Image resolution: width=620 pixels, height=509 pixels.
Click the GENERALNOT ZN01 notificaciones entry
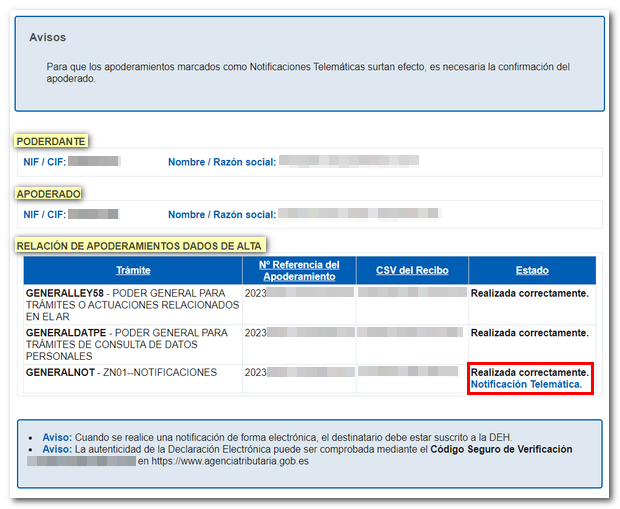click(x=121, y=373)
